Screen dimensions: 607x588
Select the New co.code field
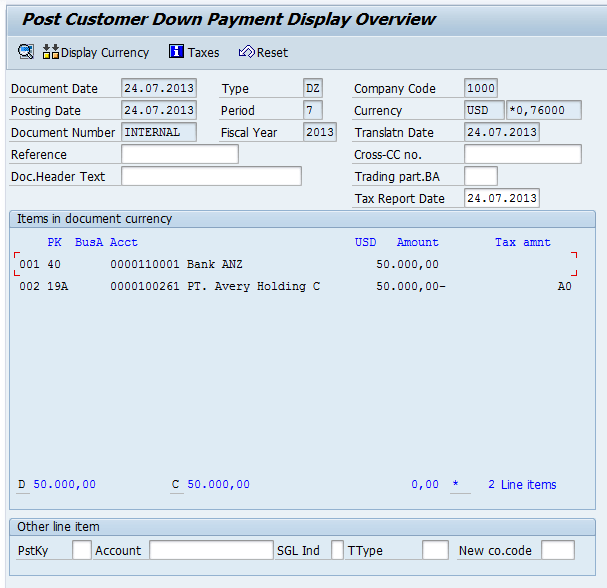557,550
